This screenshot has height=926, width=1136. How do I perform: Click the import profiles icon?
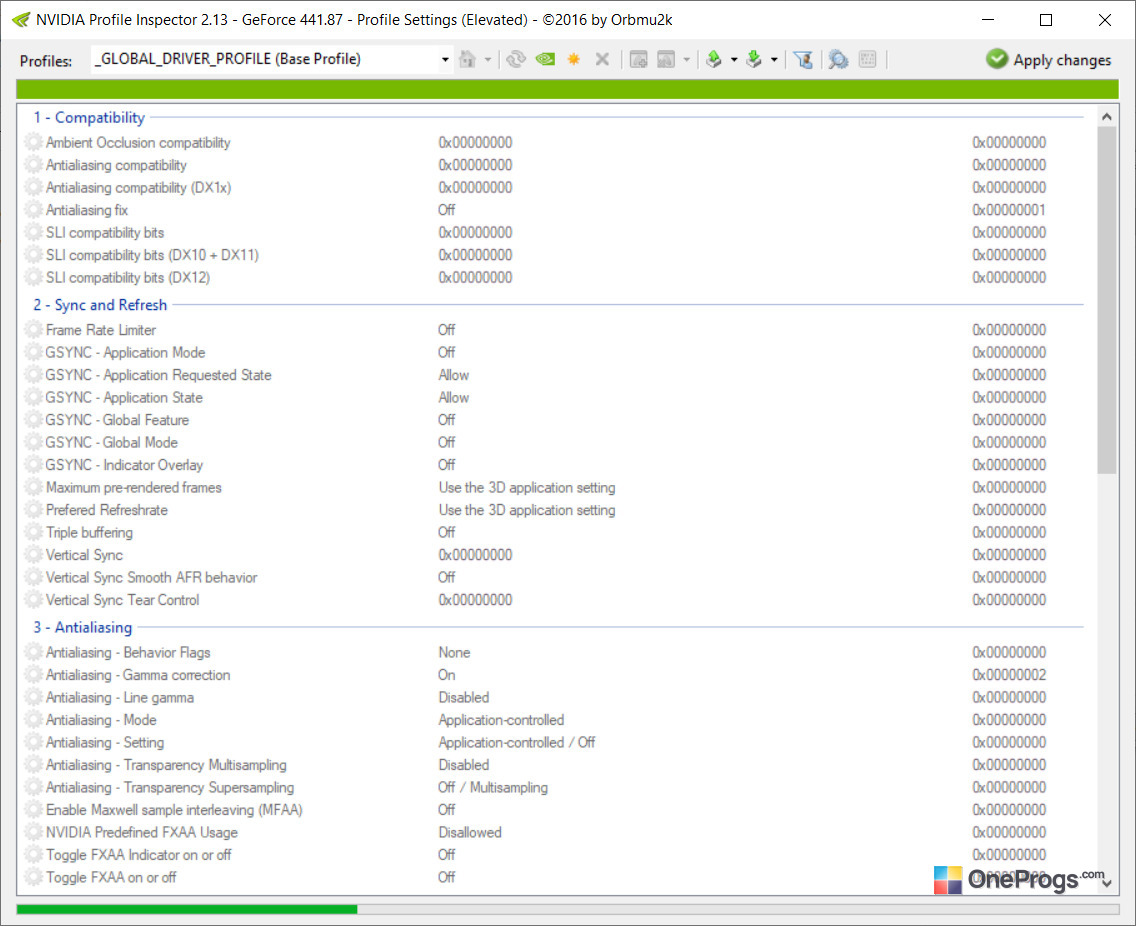pyautogui.click(x=754, y=59)
